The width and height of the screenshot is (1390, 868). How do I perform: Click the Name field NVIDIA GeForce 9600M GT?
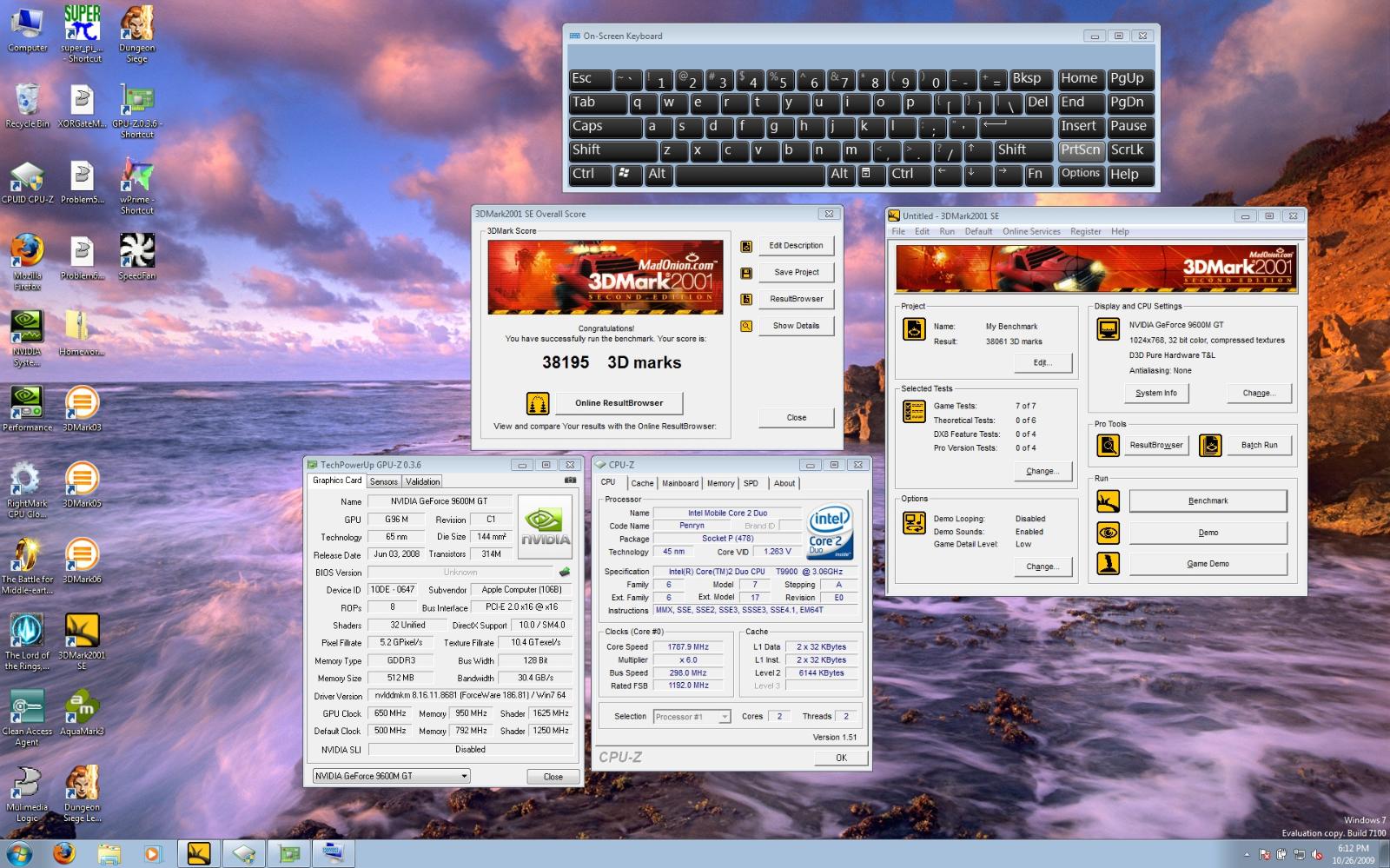pyautogui.click(x=439, y=501)
